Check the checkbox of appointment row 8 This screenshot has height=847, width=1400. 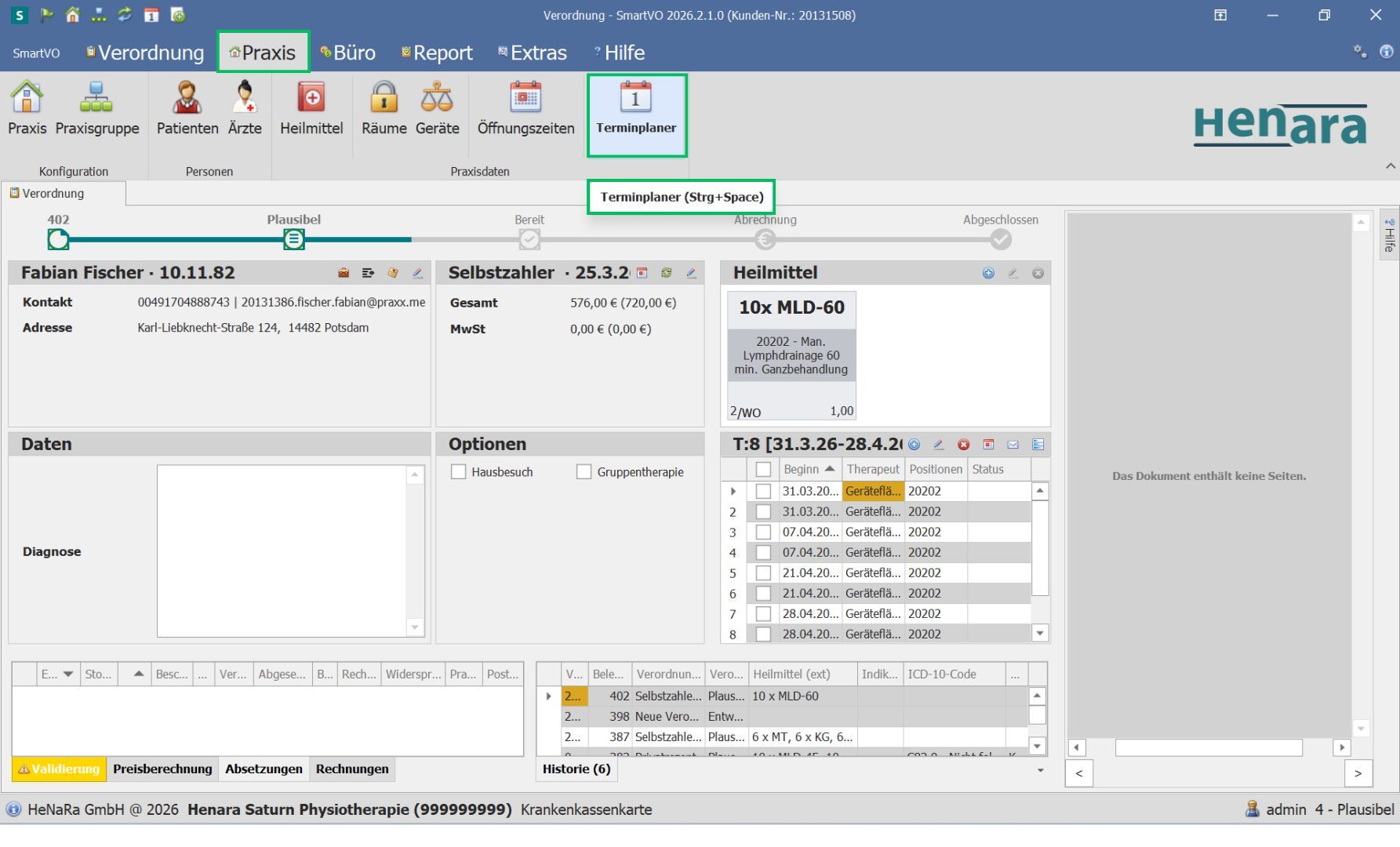click(x=763, y=634)
